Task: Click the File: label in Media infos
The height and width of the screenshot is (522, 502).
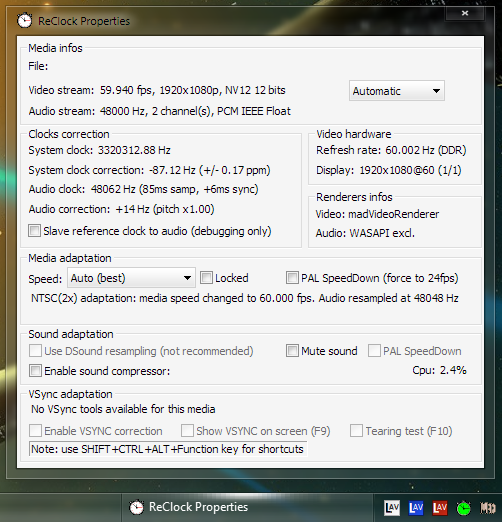Action: pyautogui.click(x=38, y=66)
